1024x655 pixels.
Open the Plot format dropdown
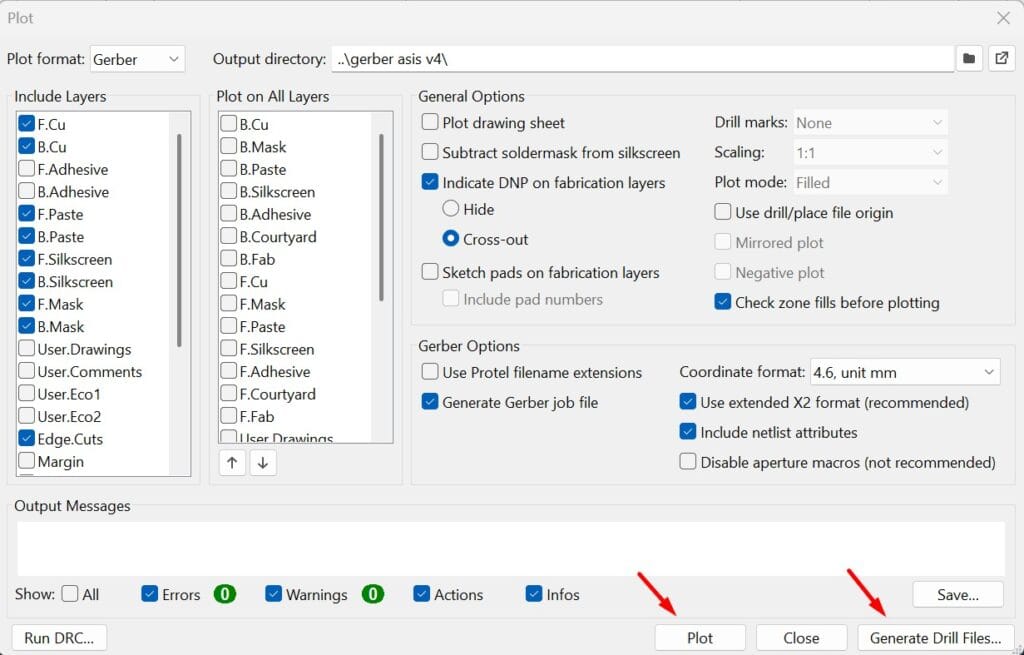138,60
